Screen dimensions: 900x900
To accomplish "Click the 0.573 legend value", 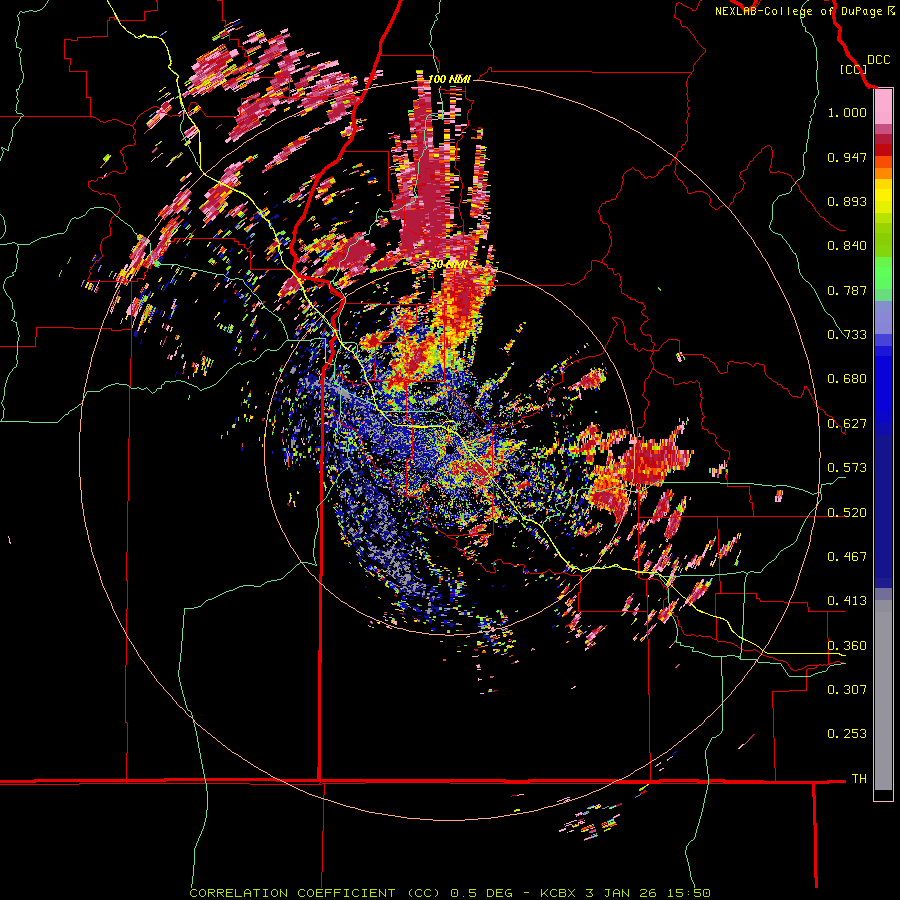I will 847,468.
